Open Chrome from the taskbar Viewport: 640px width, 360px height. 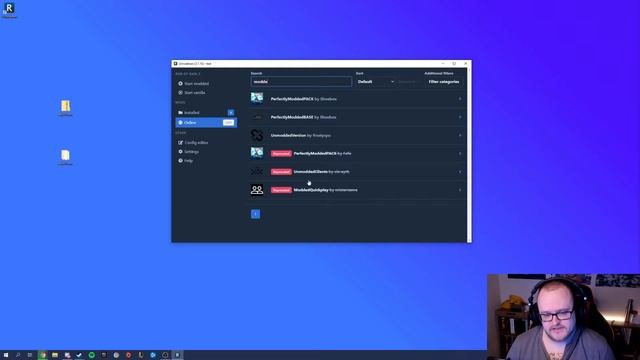42,355
